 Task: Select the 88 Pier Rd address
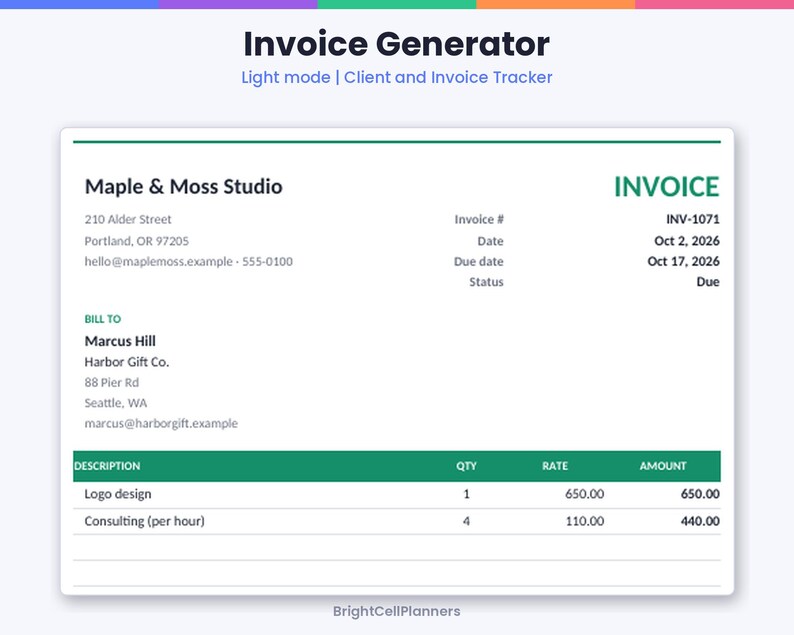coord(111,383)
